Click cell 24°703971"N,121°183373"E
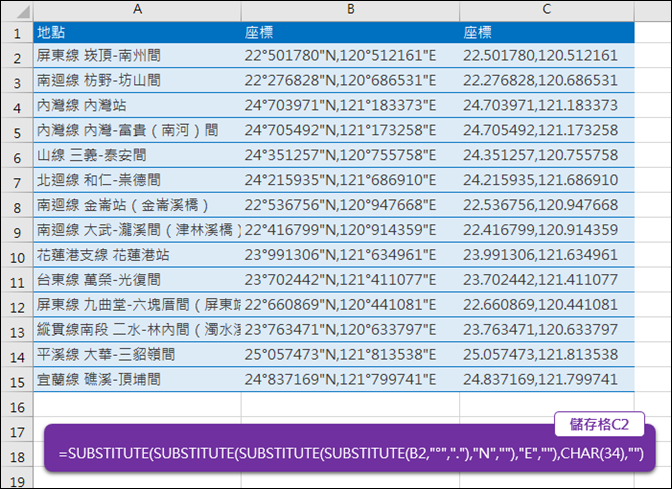 pyautogui.click(x=351, y=105)
